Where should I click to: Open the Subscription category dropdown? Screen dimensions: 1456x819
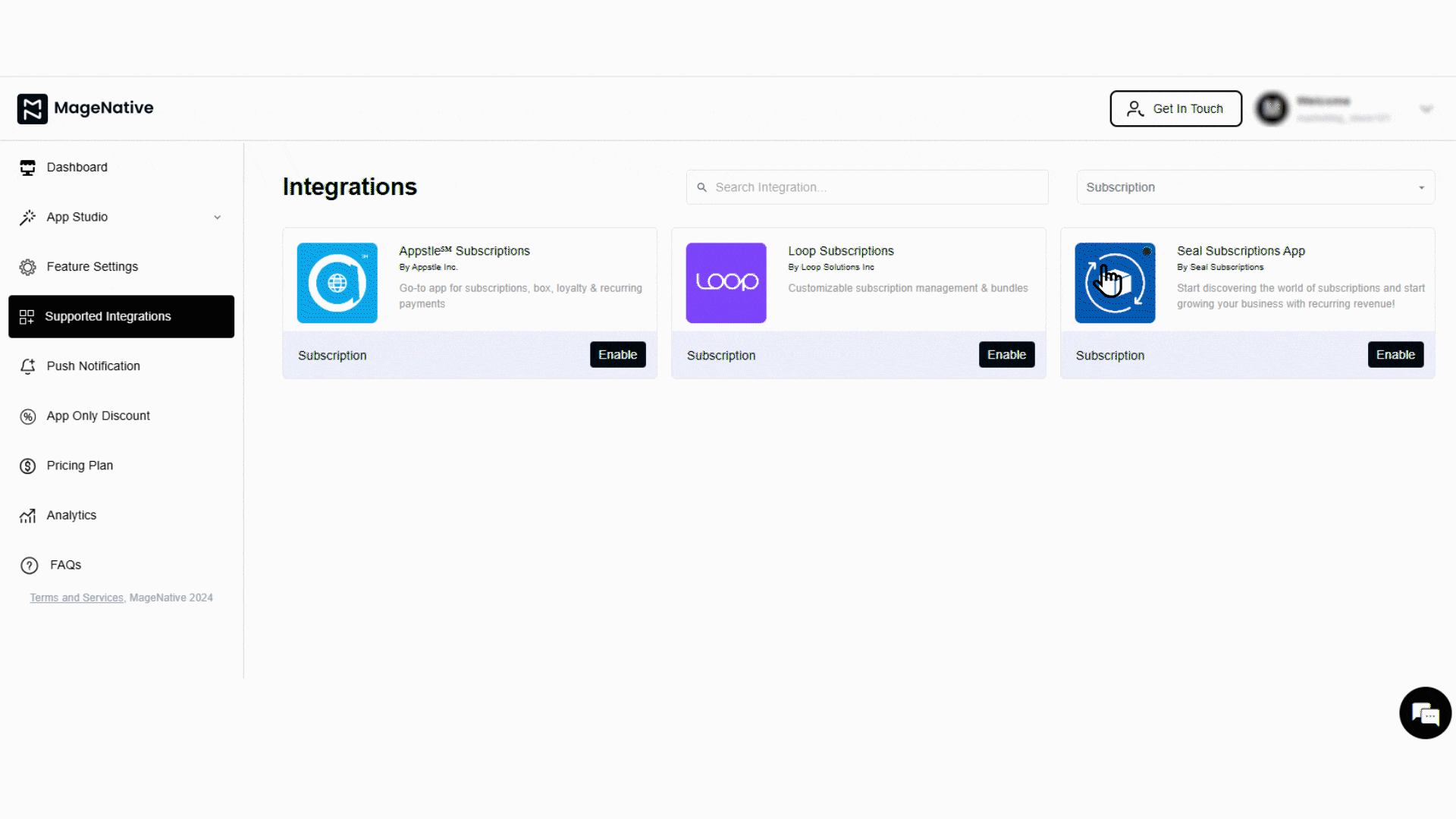pos(1254,187)
